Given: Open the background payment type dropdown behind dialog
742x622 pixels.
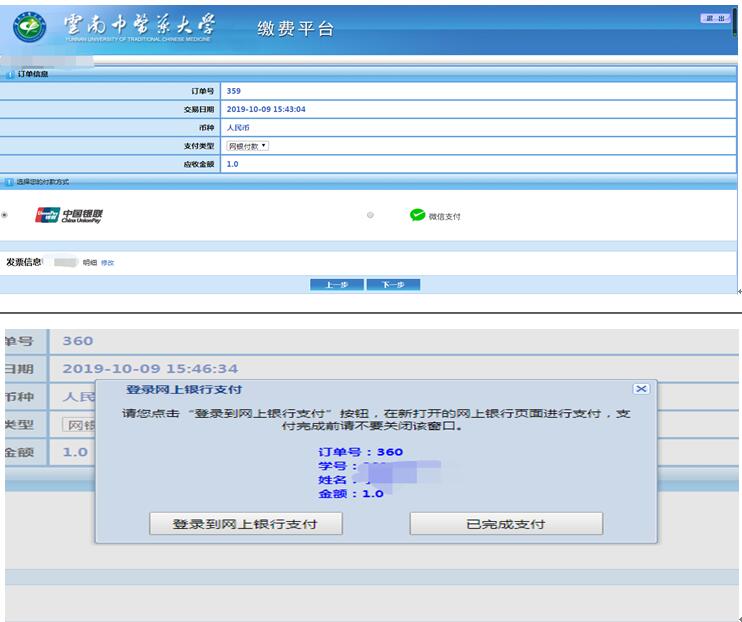Looking at the screenshot, I should coord(78,424).
